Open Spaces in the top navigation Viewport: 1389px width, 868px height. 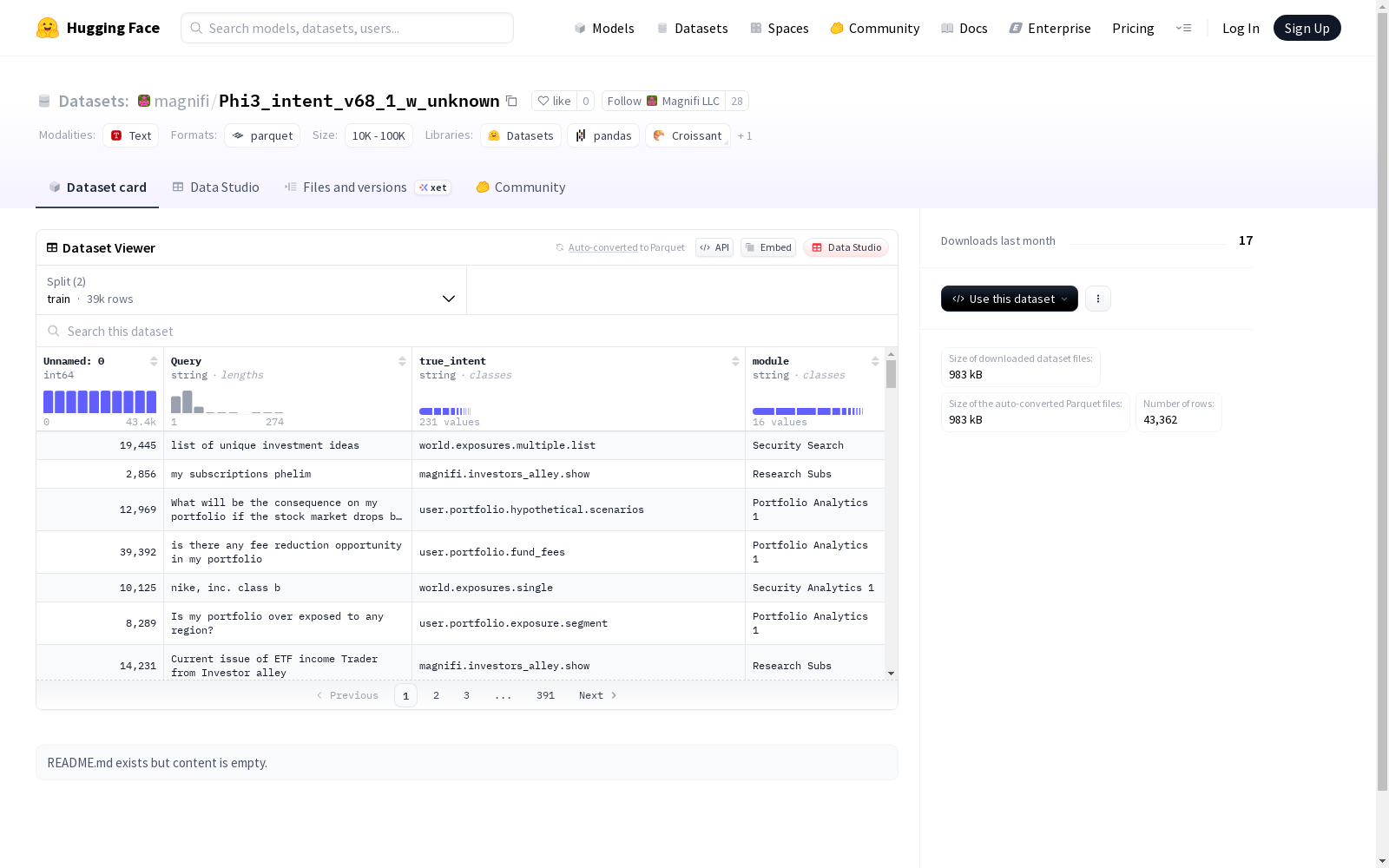(x=780, y=28)
